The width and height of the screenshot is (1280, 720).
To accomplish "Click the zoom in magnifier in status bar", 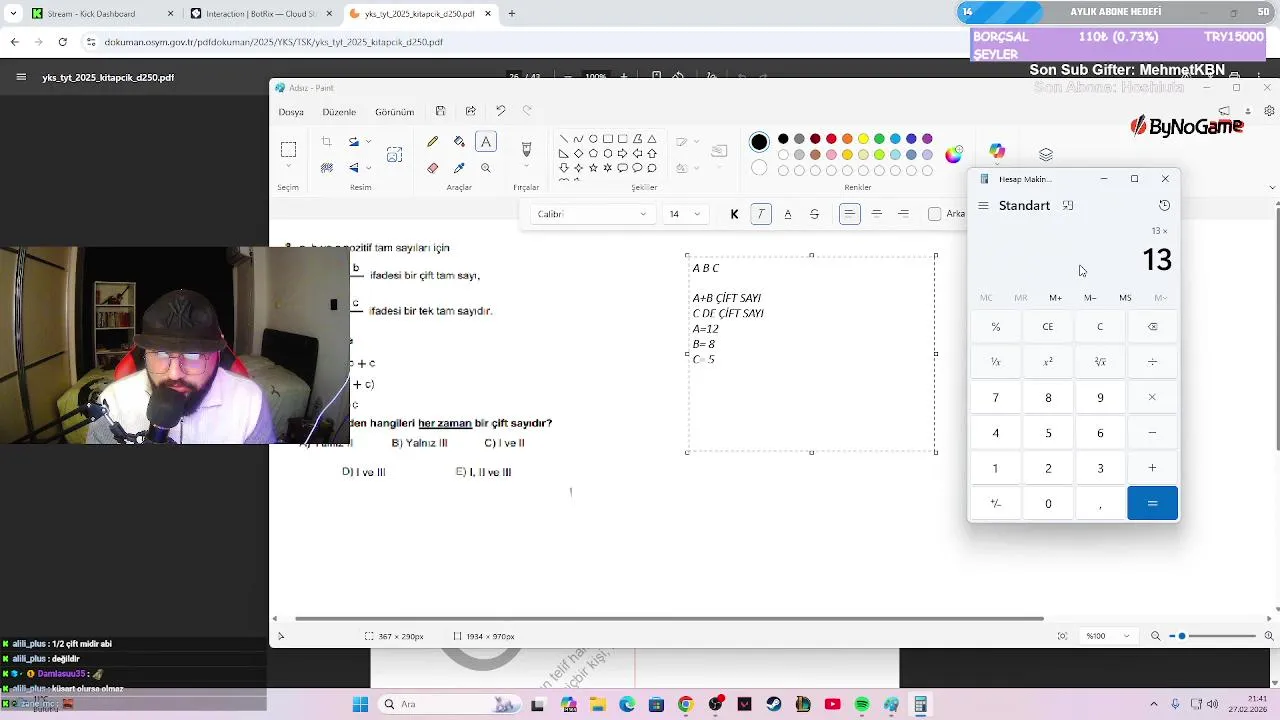I will tap(1269, 636).
